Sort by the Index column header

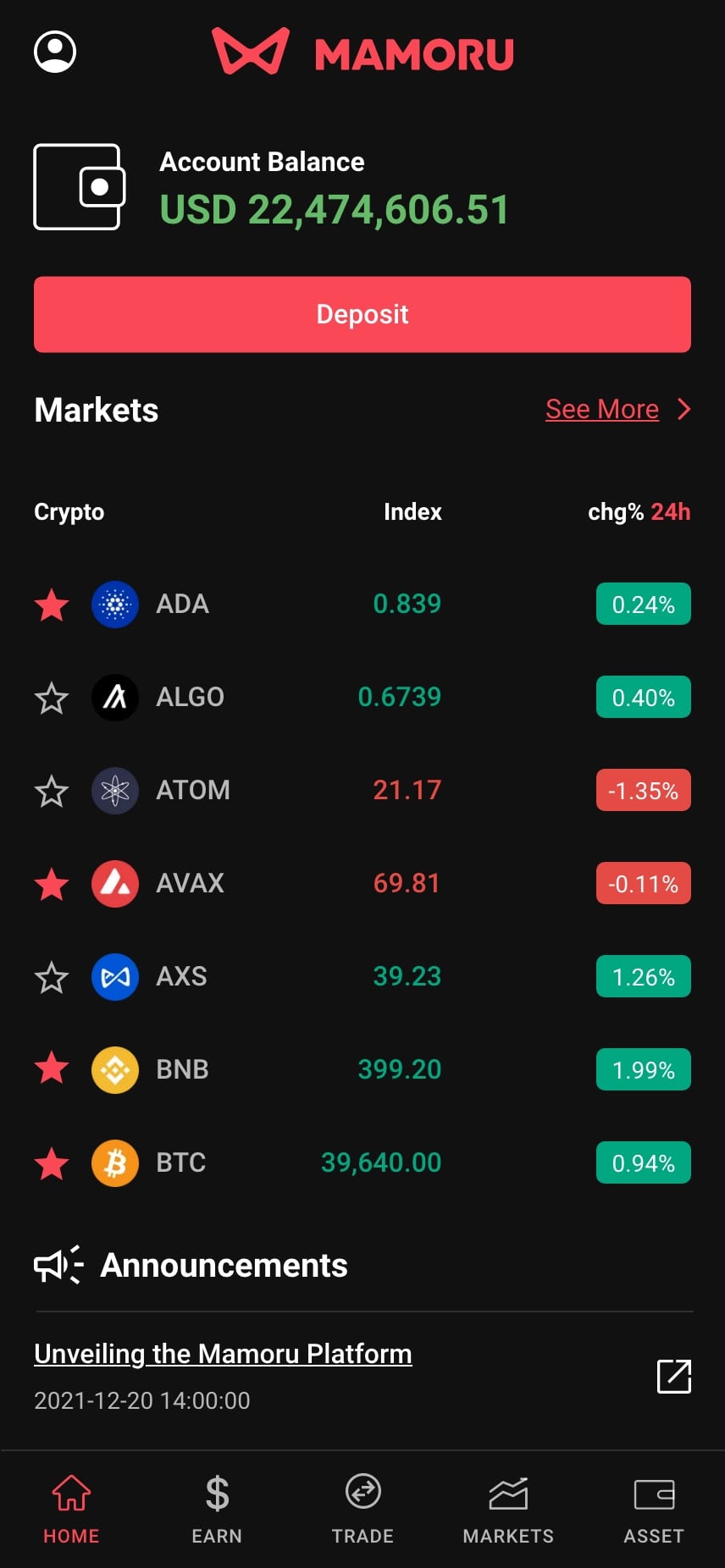click(412, 512)
